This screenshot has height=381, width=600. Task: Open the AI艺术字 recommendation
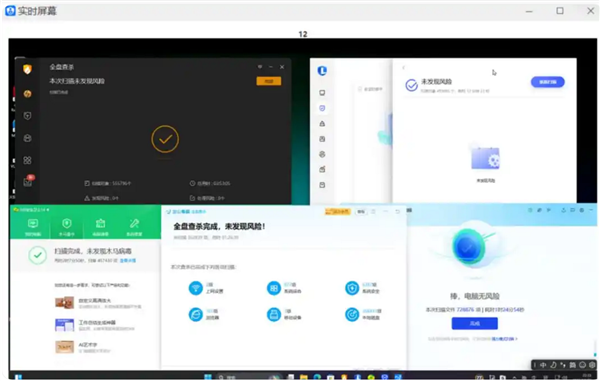coord(83,347)
